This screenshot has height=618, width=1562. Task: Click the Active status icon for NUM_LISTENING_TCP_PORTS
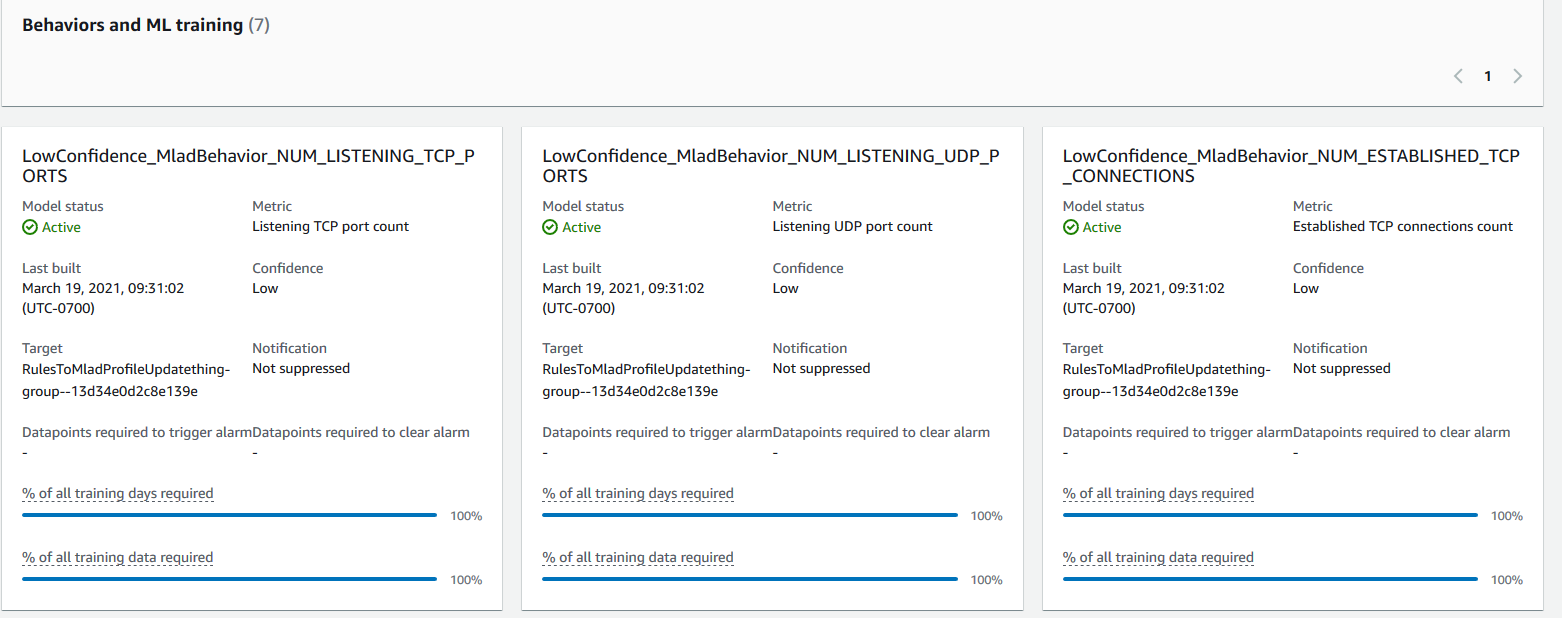[x=29, y=227]
